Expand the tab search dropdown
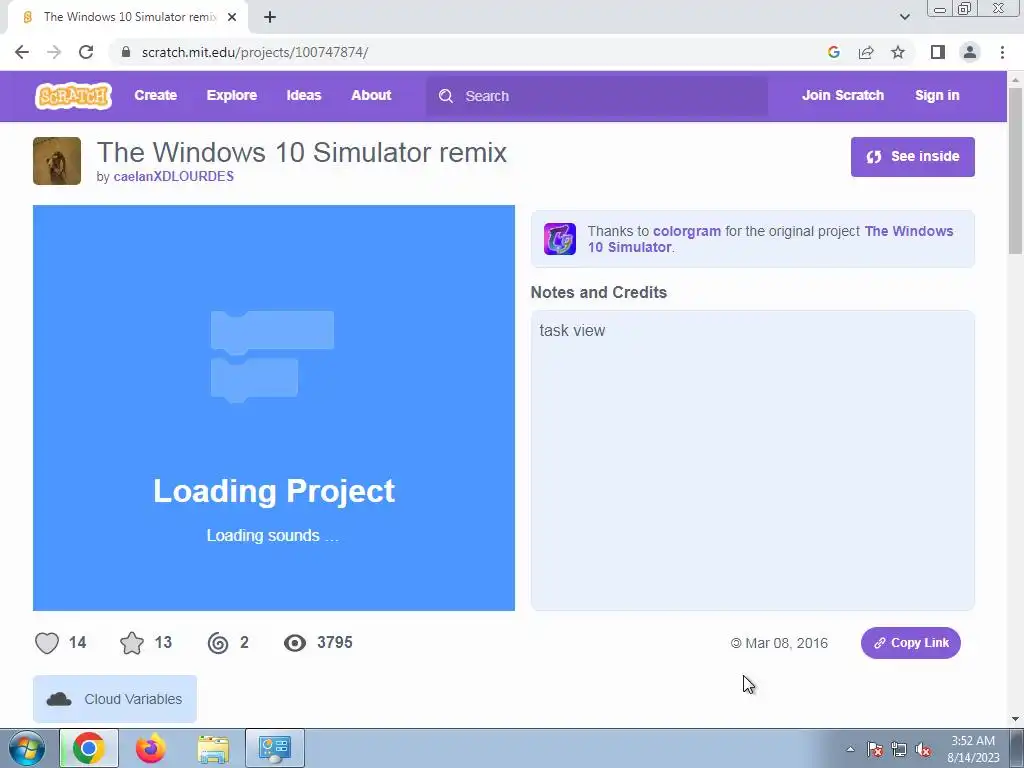The width and height of the screenshot is (1024, 768). click(904, 17)
